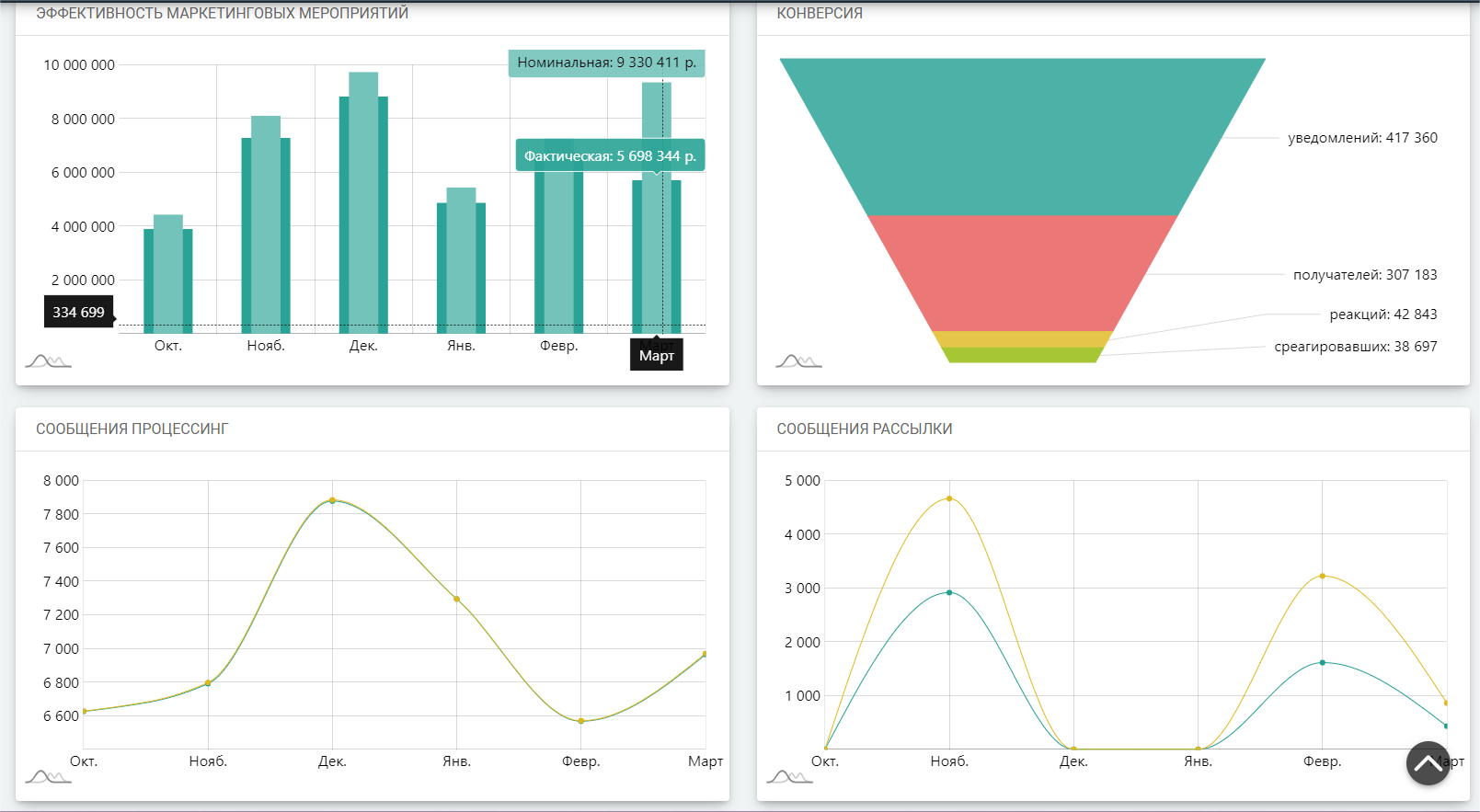Click the amCharts logo in marketing effectiveness chart
This screenshot has height=812, width=1480.
point(48,360)
